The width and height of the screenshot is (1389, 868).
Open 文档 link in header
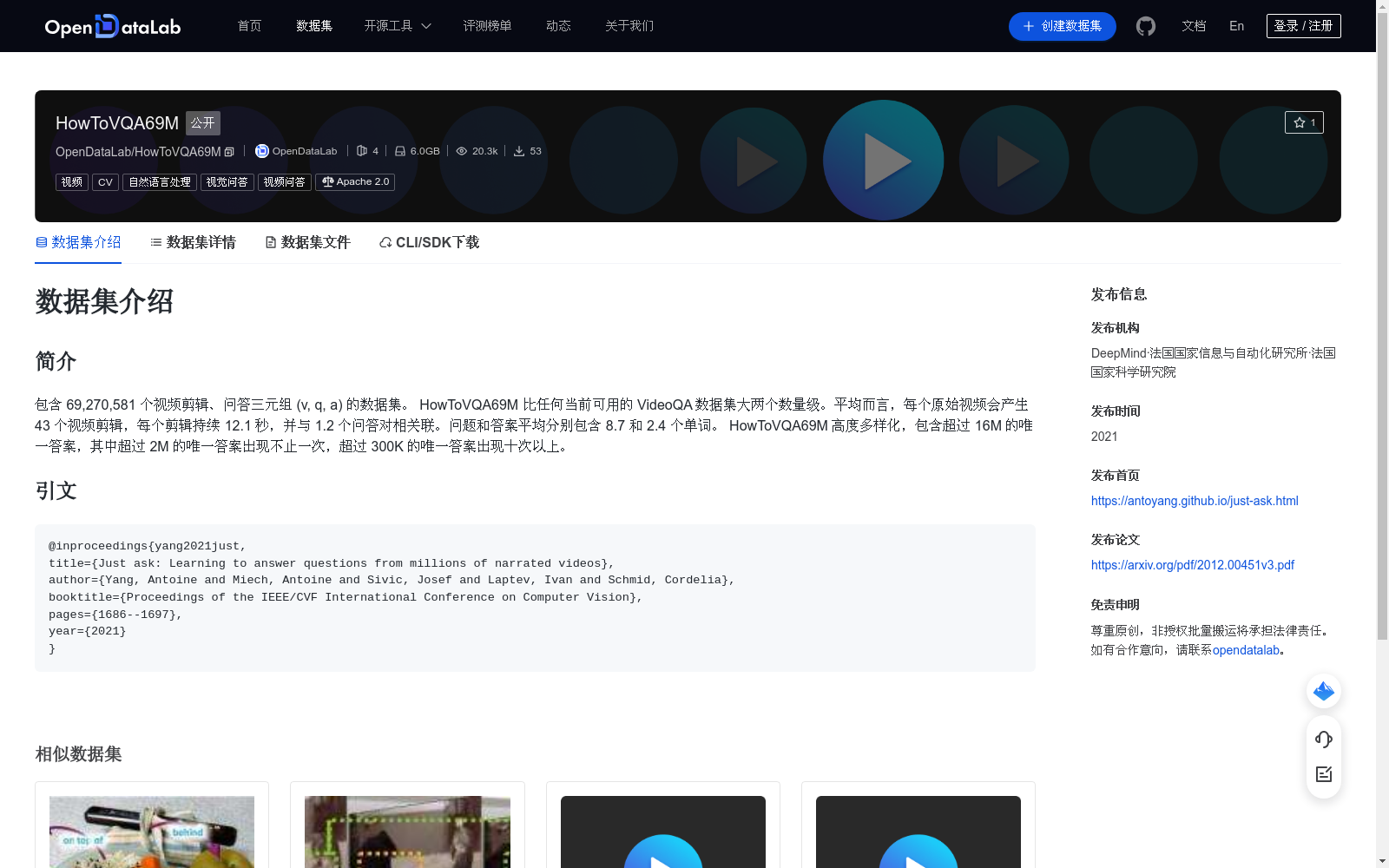(1194, 26)
